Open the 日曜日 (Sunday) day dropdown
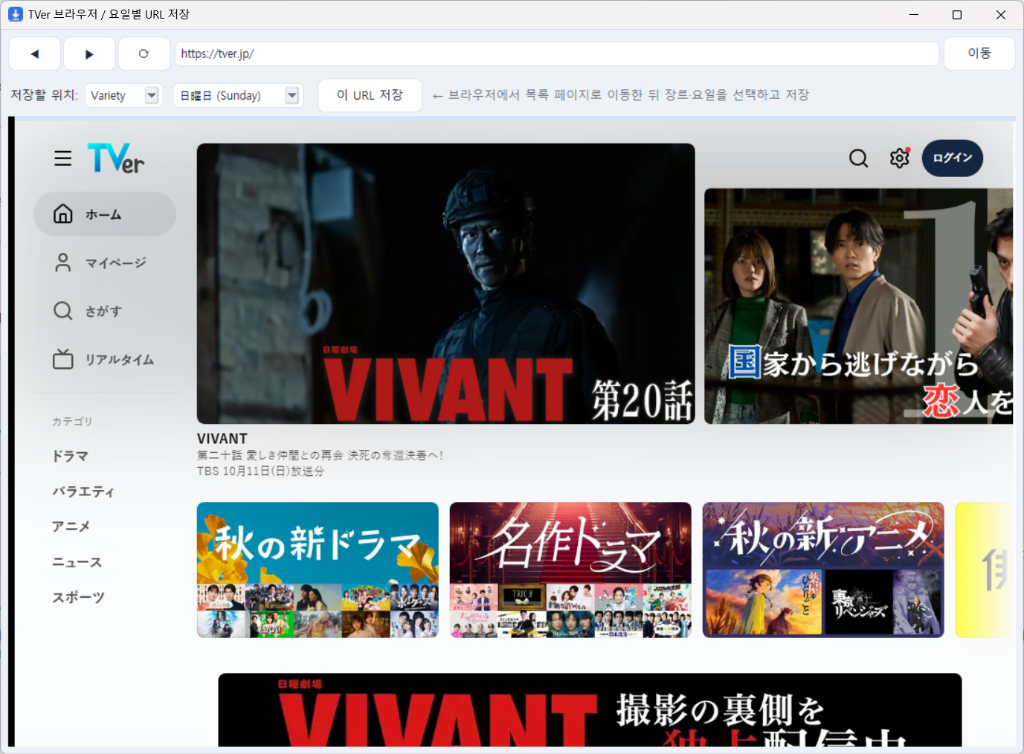The image size is (1024, 754). [238, 95]
